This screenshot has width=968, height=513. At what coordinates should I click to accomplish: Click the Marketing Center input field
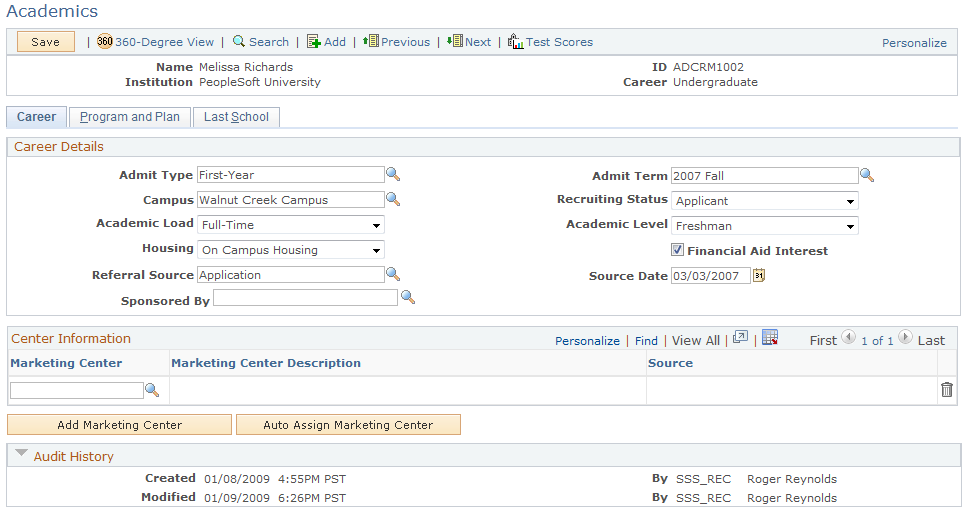coord(77,390)
